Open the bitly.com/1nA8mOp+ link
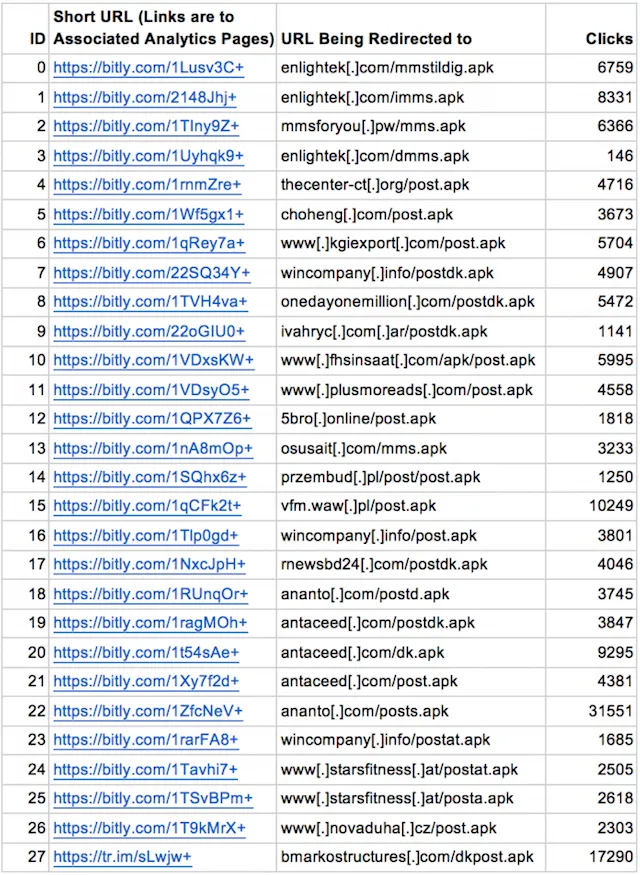Screen dimensions: 640x875 153,448
